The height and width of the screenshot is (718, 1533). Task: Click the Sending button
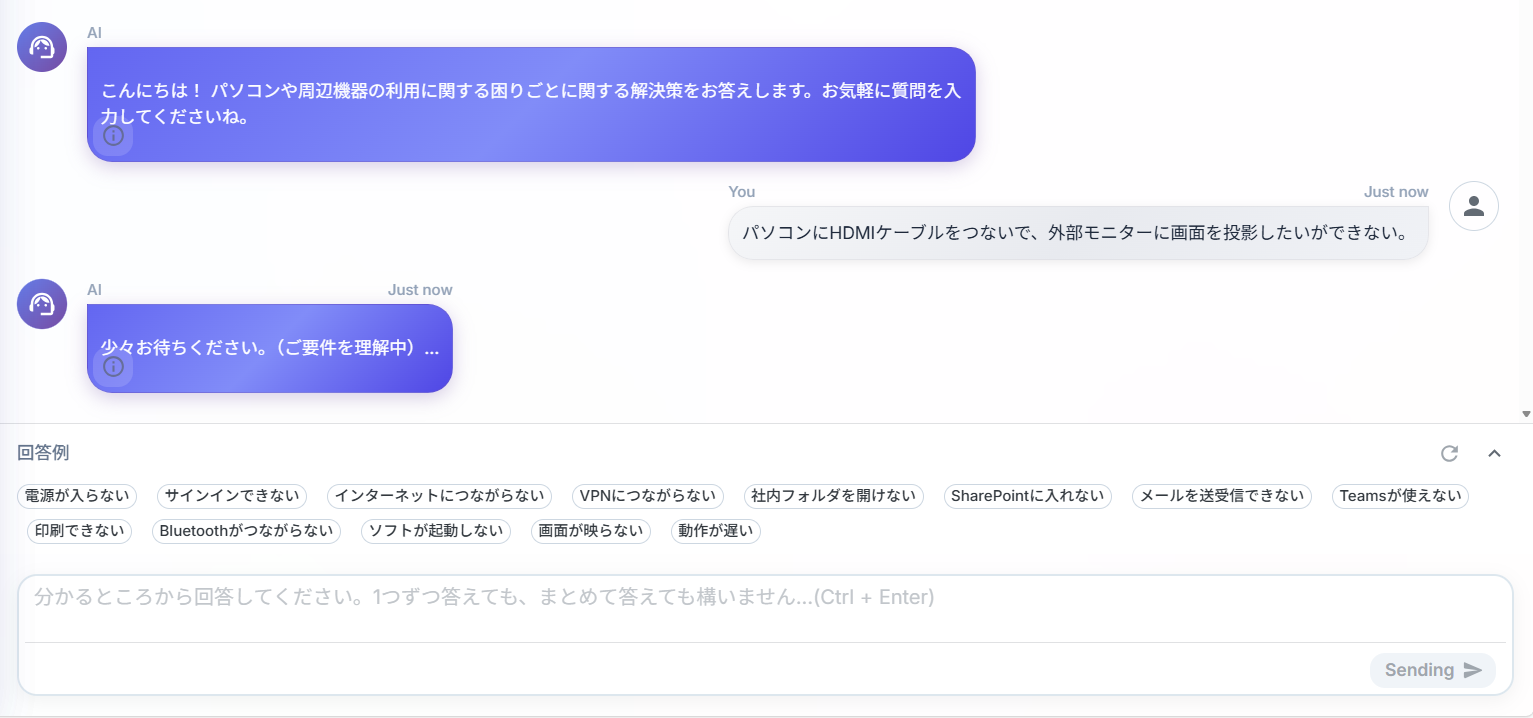click(x=1432, y=670)
